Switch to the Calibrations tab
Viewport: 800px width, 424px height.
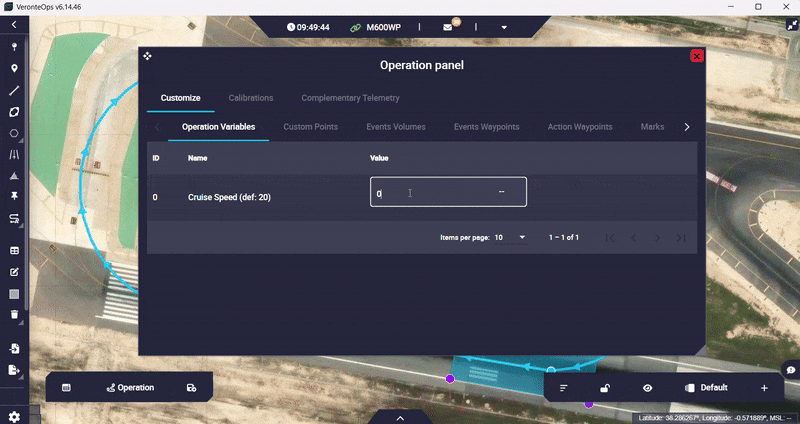[x=251, y=98]
